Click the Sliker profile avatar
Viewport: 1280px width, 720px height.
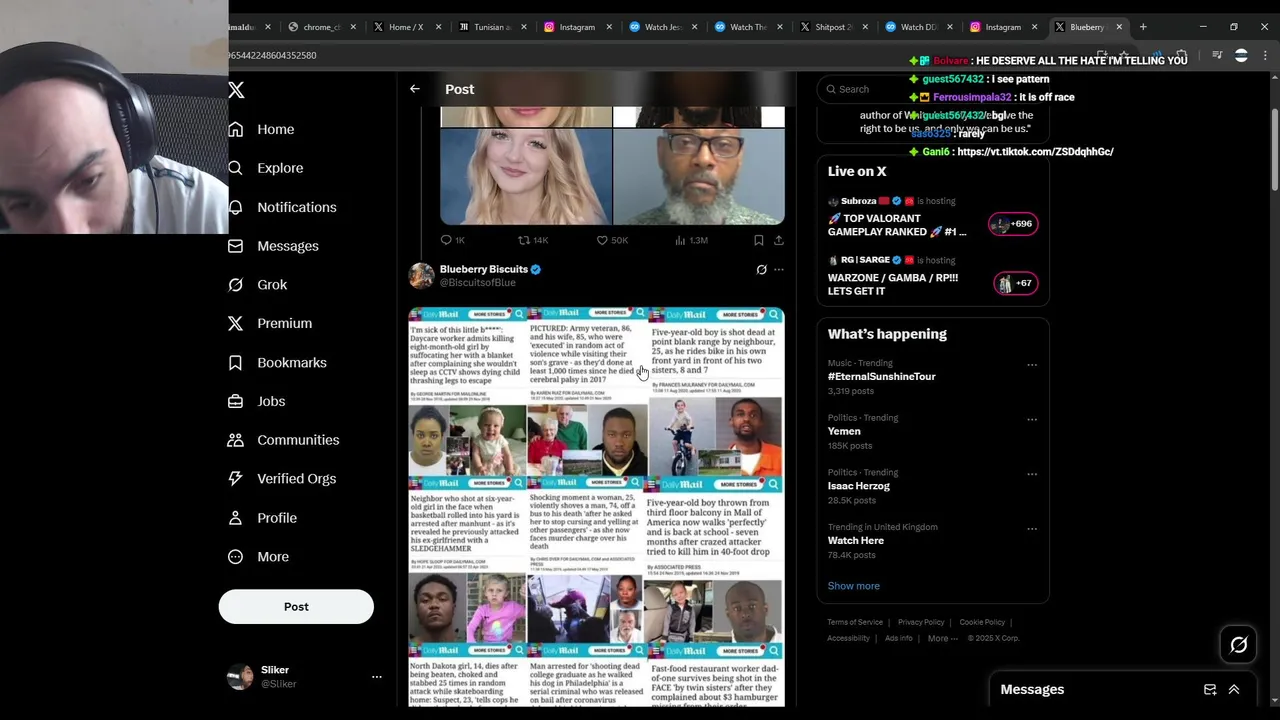[x=240, y=677]
